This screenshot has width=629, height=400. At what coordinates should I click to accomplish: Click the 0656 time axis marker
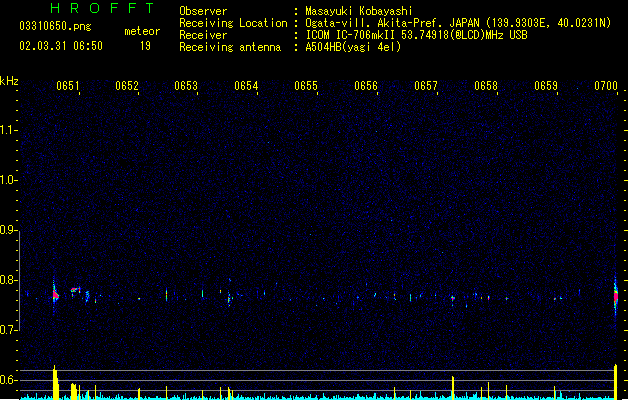[x=366, y=86]
